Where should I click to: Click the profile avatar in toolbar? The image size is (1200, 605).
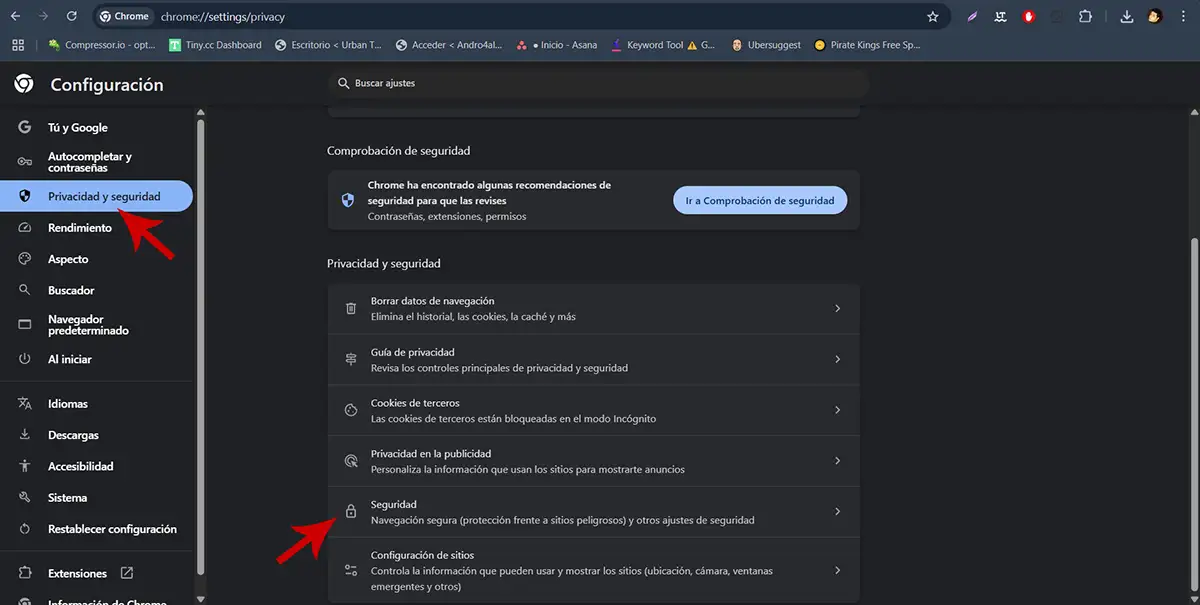(1154, 16)
